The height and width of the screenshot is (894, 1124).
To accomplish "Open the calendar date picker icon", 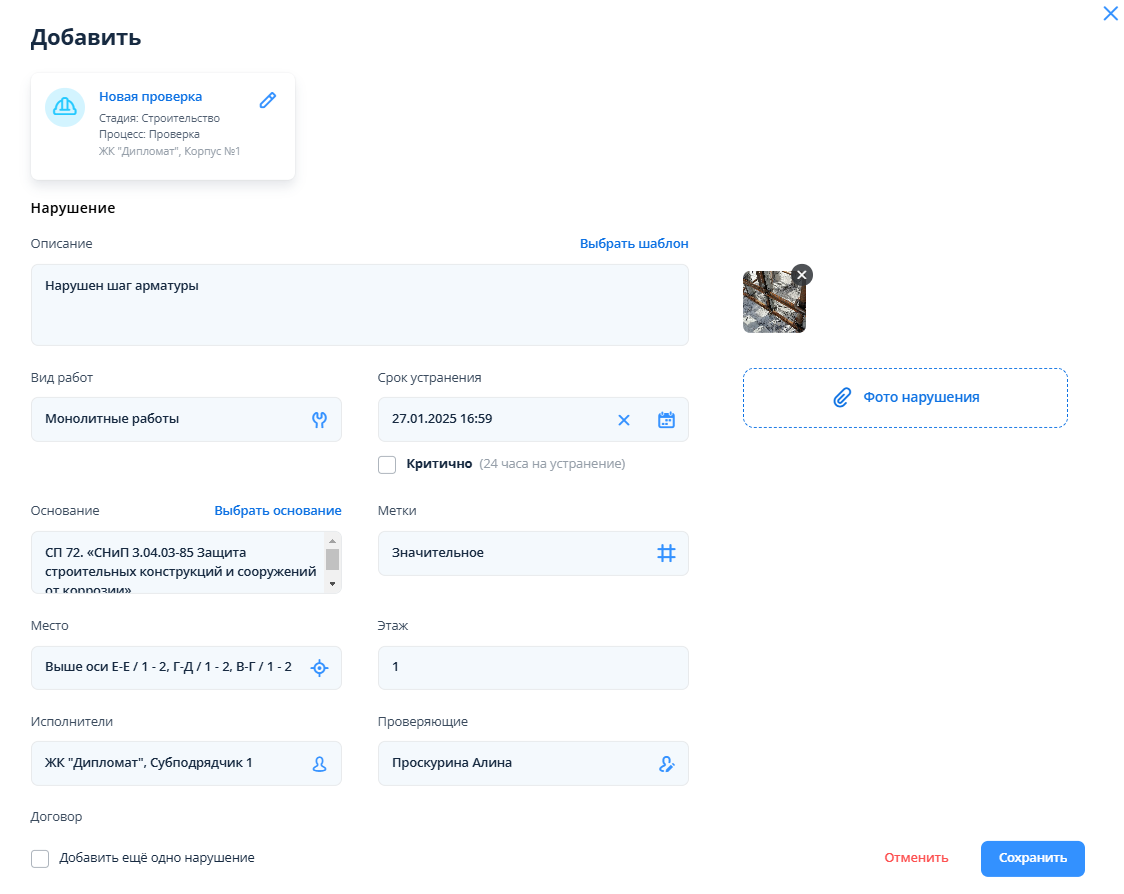I will click(666, 420).
